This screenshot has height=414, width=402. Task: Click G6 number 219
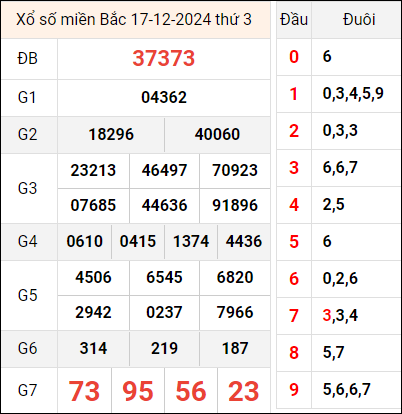click(x=164, y=348)
